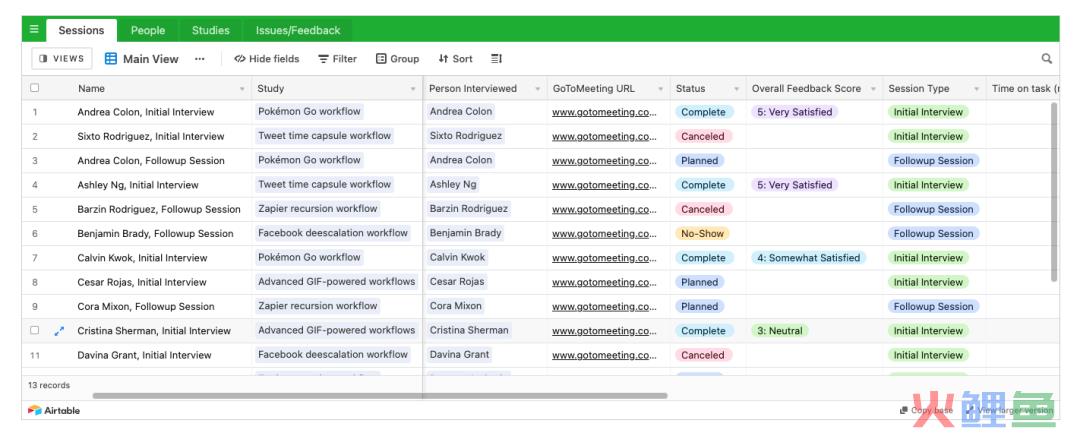This screenshot has width=1080, height=433.
Task: Switch to the People tab
Action: coord(148,30)
